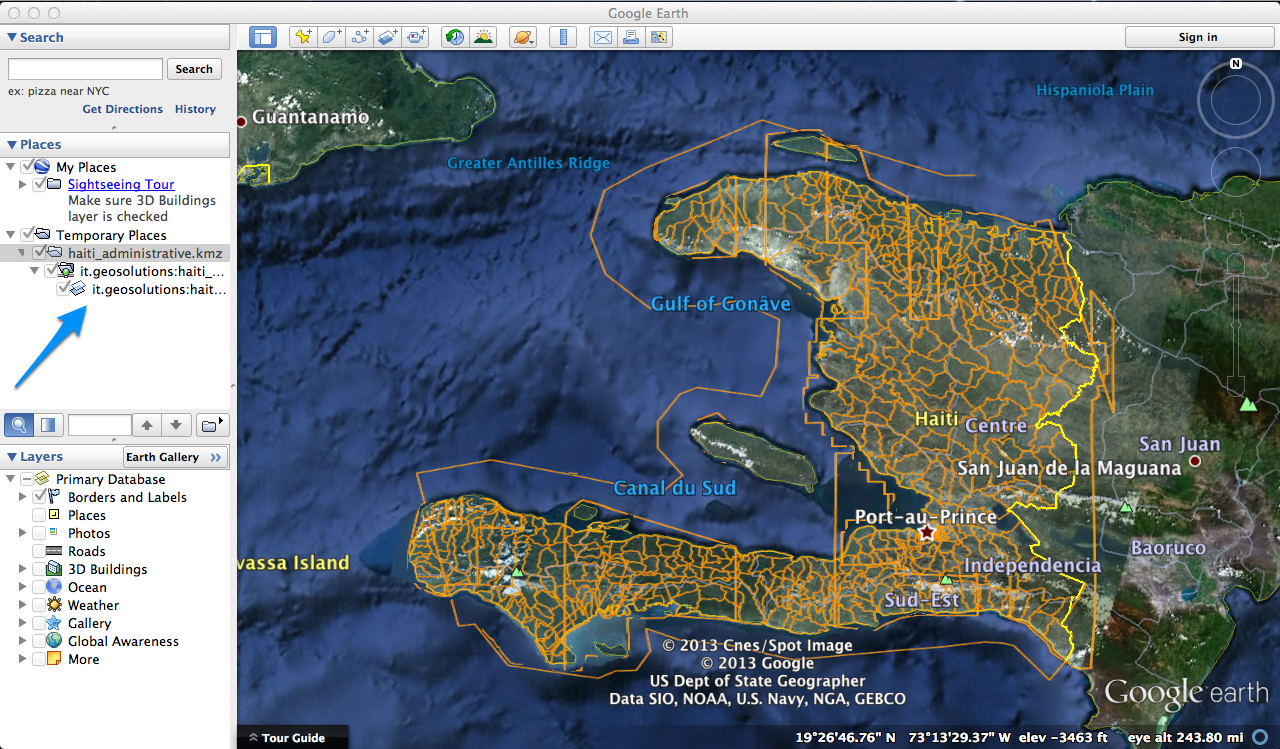1280x749 pixels.
Task: Open the planet switcher (Saturn icon)
Action: click(523, 37)
